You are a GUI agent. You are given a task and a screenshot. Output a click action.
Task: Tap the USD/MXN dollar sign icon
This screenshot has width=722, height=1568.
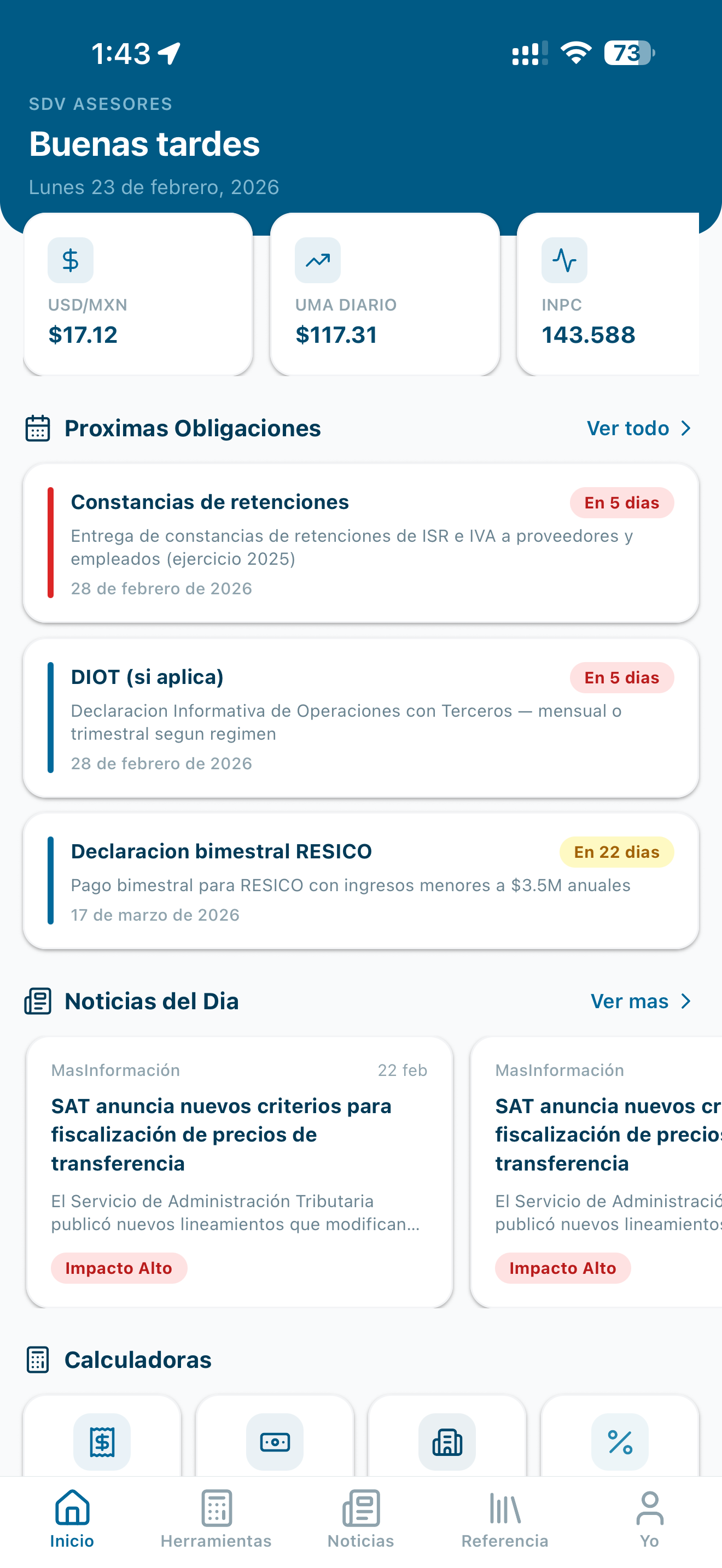click(71, 260)
